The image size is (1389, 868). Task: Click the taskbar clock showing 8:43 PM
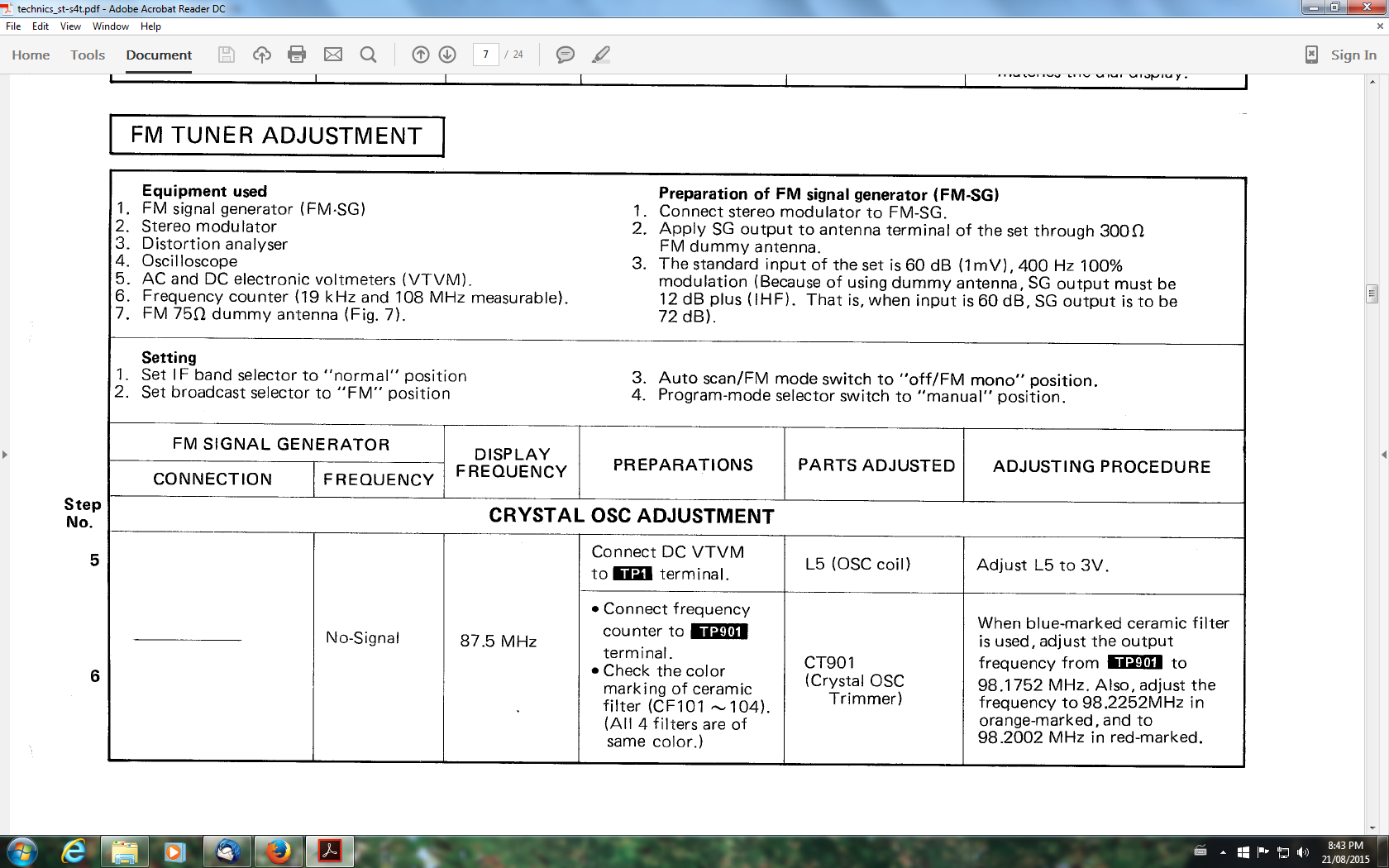(x=1345, y=852)
